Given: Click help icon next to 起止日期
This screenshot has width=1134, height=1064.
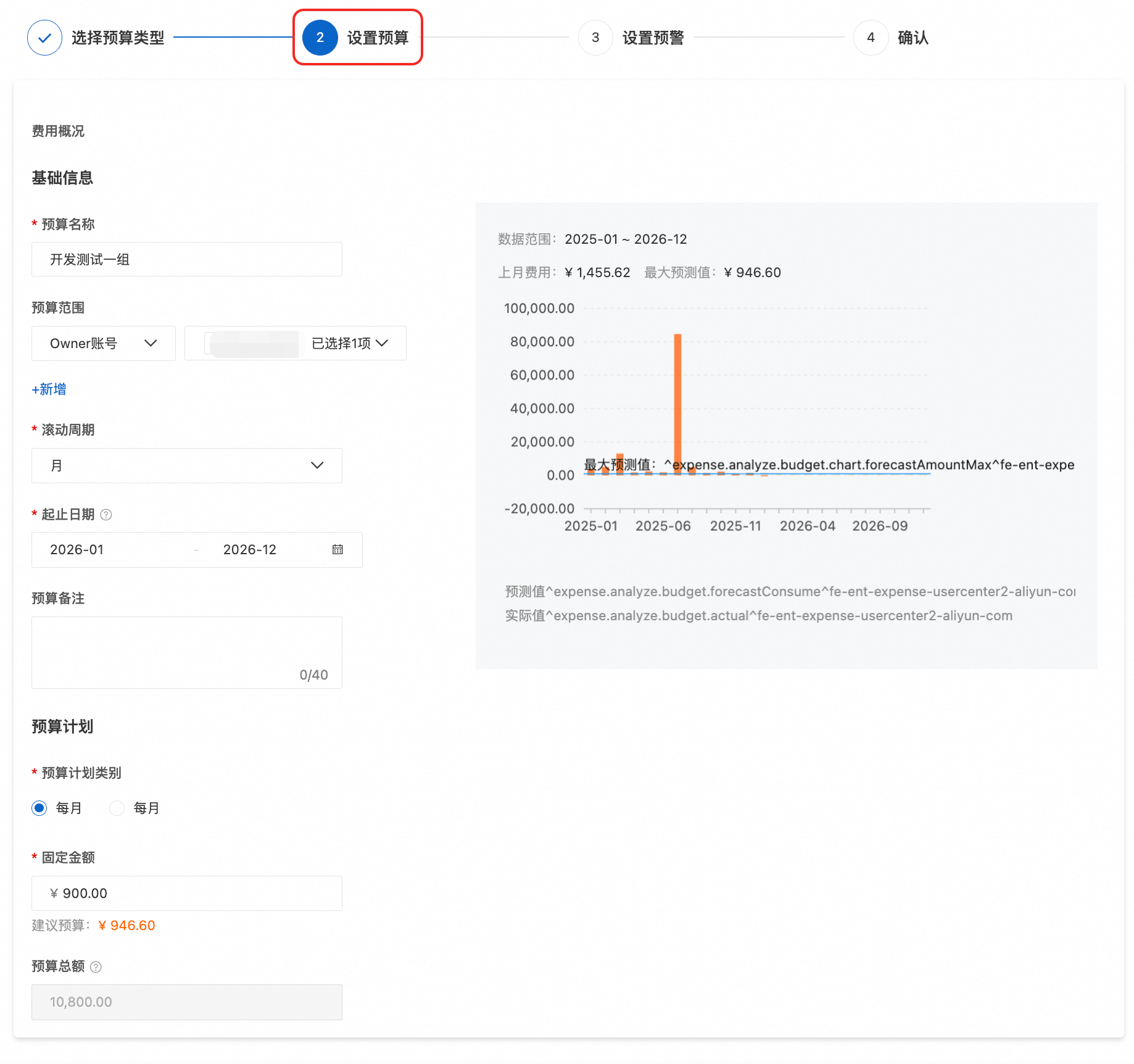Looking at the screenshot, I should pos(106,515).
